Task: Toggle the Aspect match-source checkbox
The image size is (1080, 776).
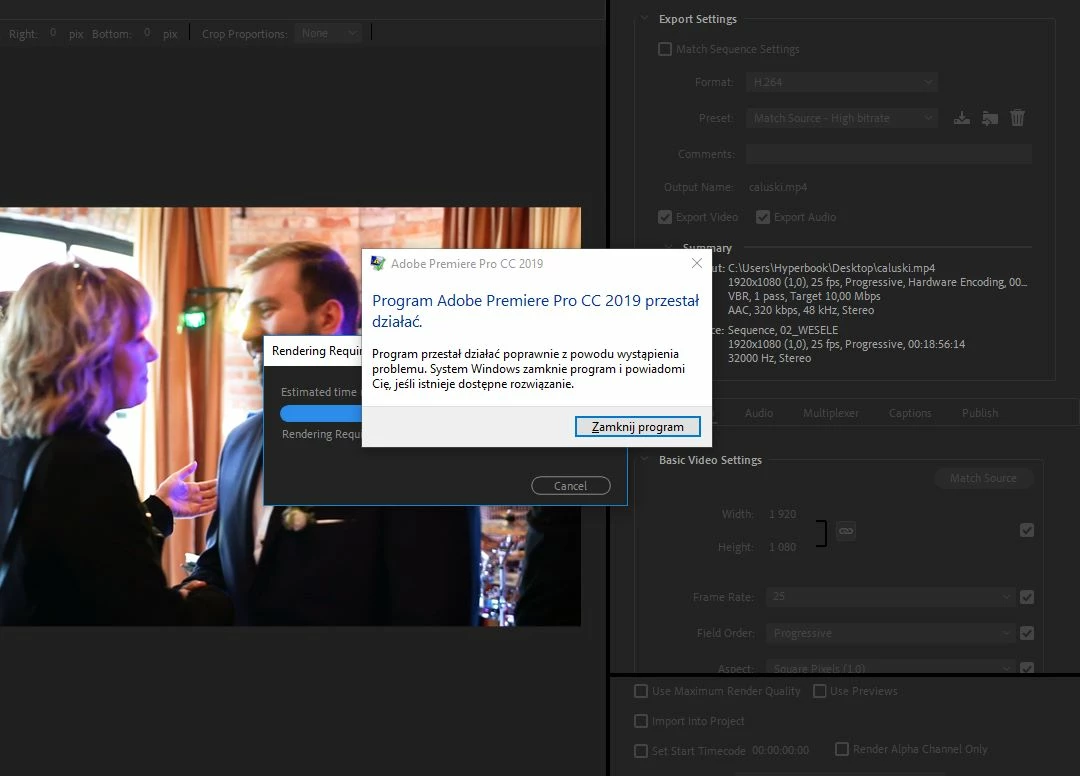Action: pyautogui.click(x=1027, y=668)
